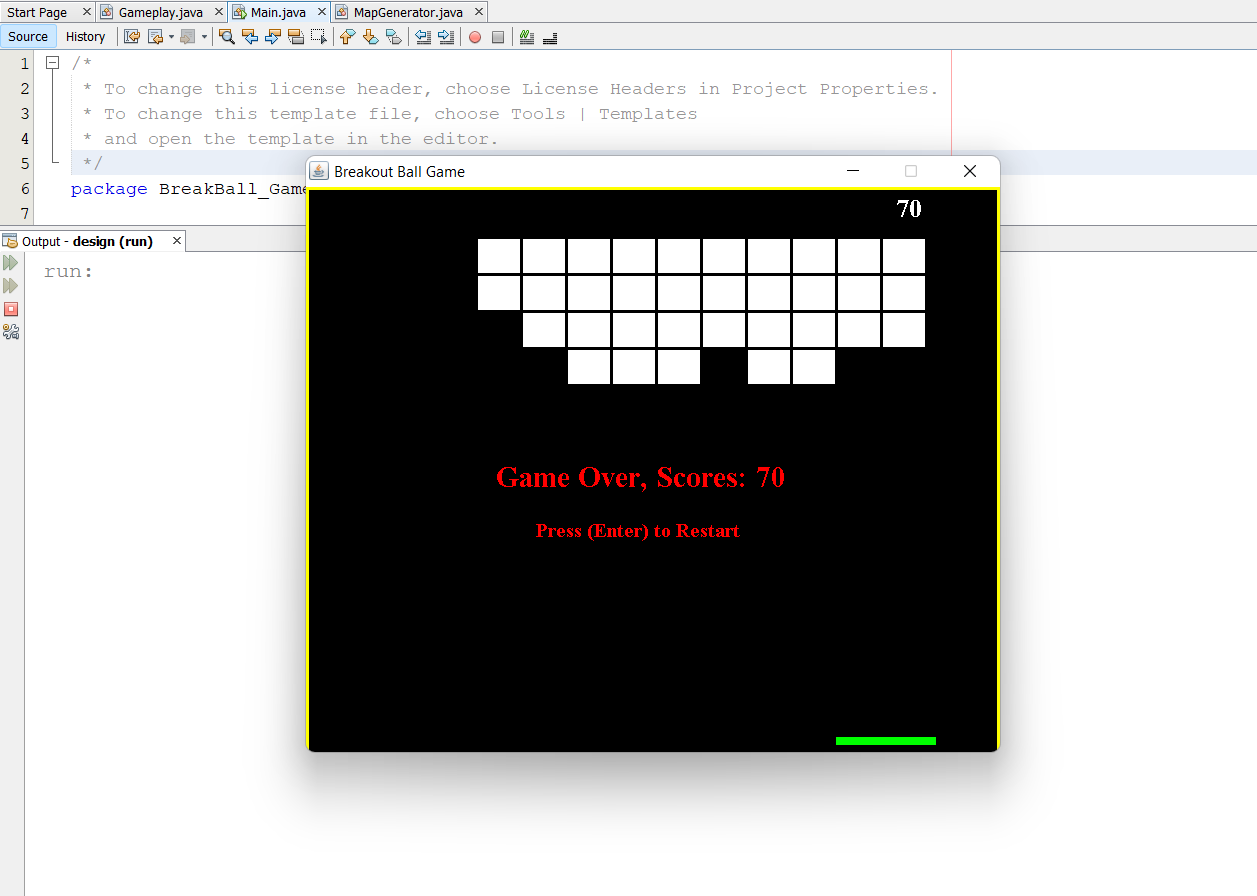The height and width of the screenshot is (896, 1257).
Task: Open the Forward history dropdown arrow
Action: point(204,37)
